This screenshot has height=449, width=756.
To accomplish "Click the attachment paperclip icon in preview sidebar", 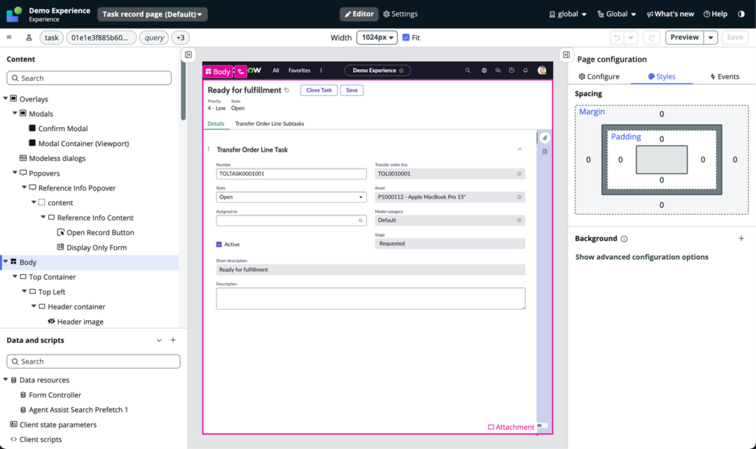I will (x=544, y=138).
